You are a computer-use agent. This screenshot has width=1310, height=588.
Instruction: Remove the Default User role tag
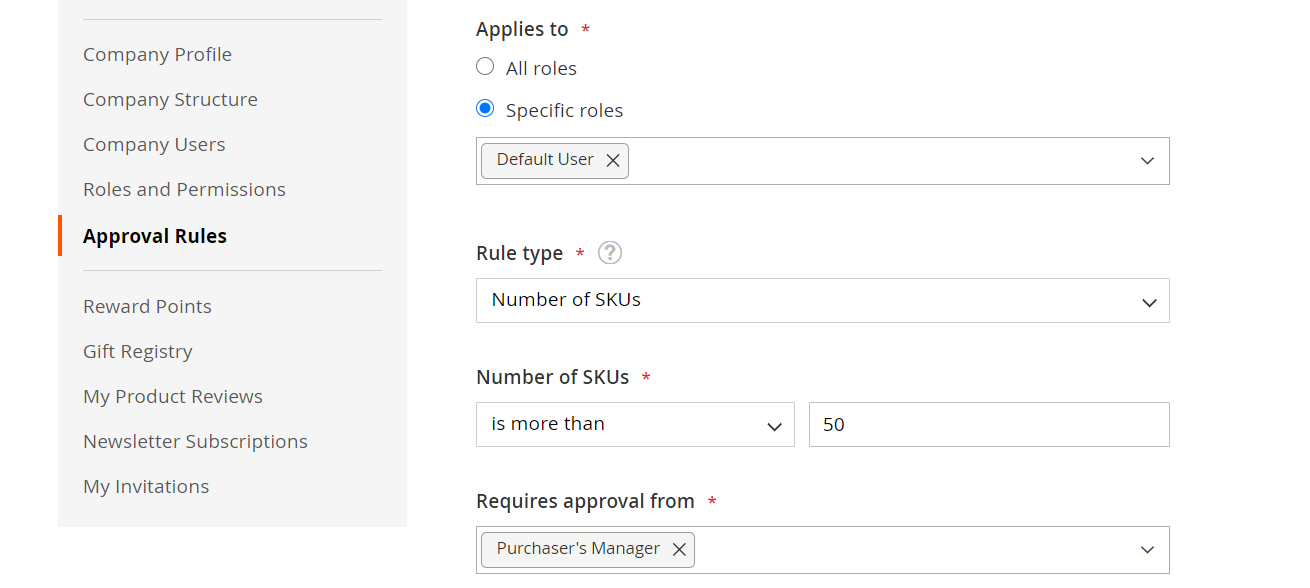613,161
